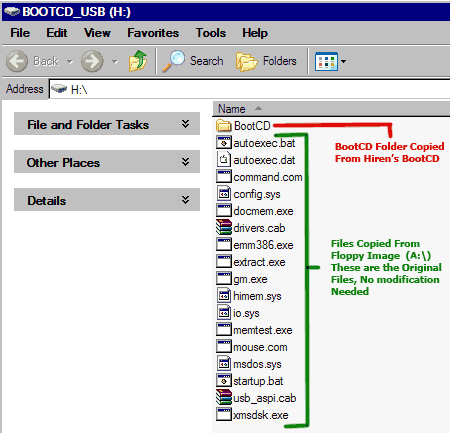450x433 pixels.
Task: Open Back history dropdown arrow
Action: (x=70, y=62)
